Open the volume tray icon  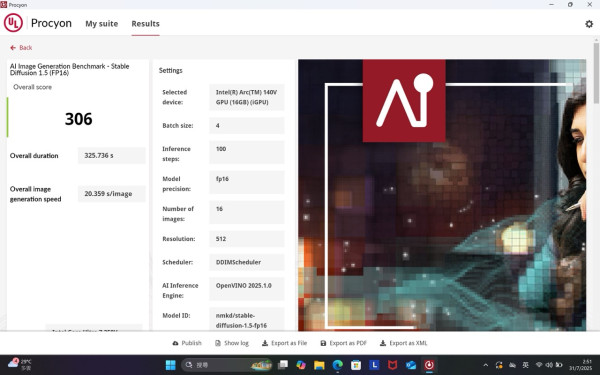(x=549, y=365)
